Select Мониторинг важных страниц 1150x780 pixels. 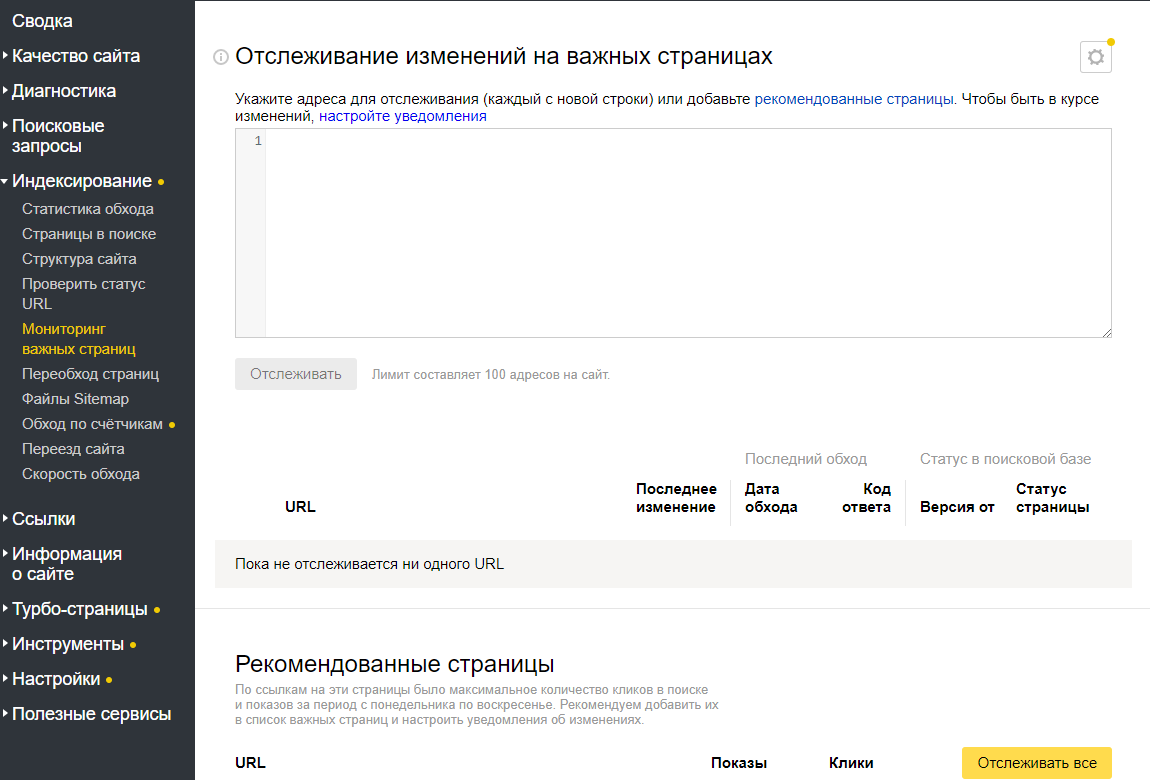click(x=78, y=339)
